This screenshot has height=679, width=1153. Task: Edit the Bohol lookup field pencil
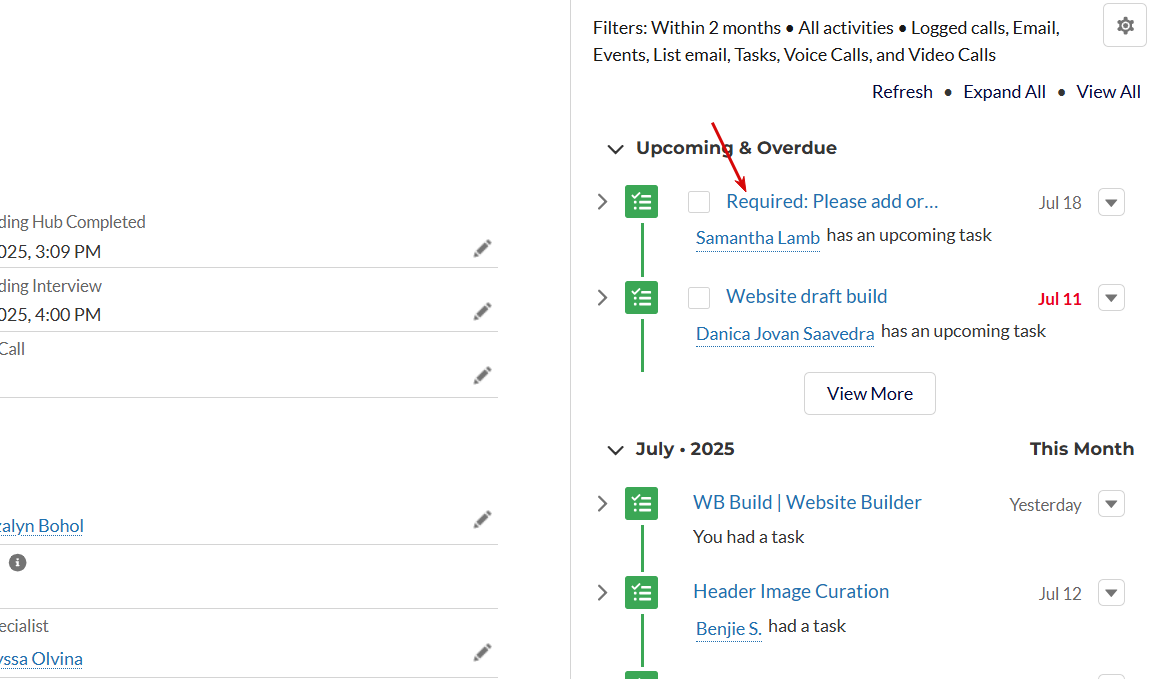coord(482,520)
